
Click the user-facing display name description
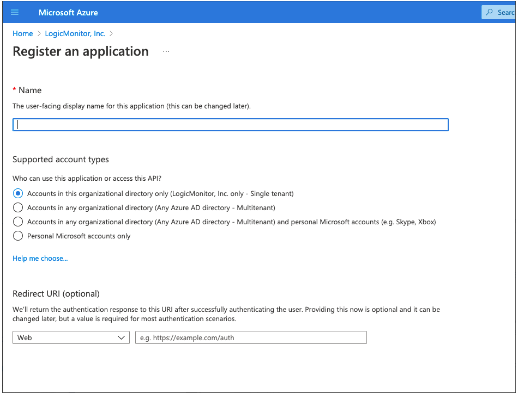pos(131,106)
